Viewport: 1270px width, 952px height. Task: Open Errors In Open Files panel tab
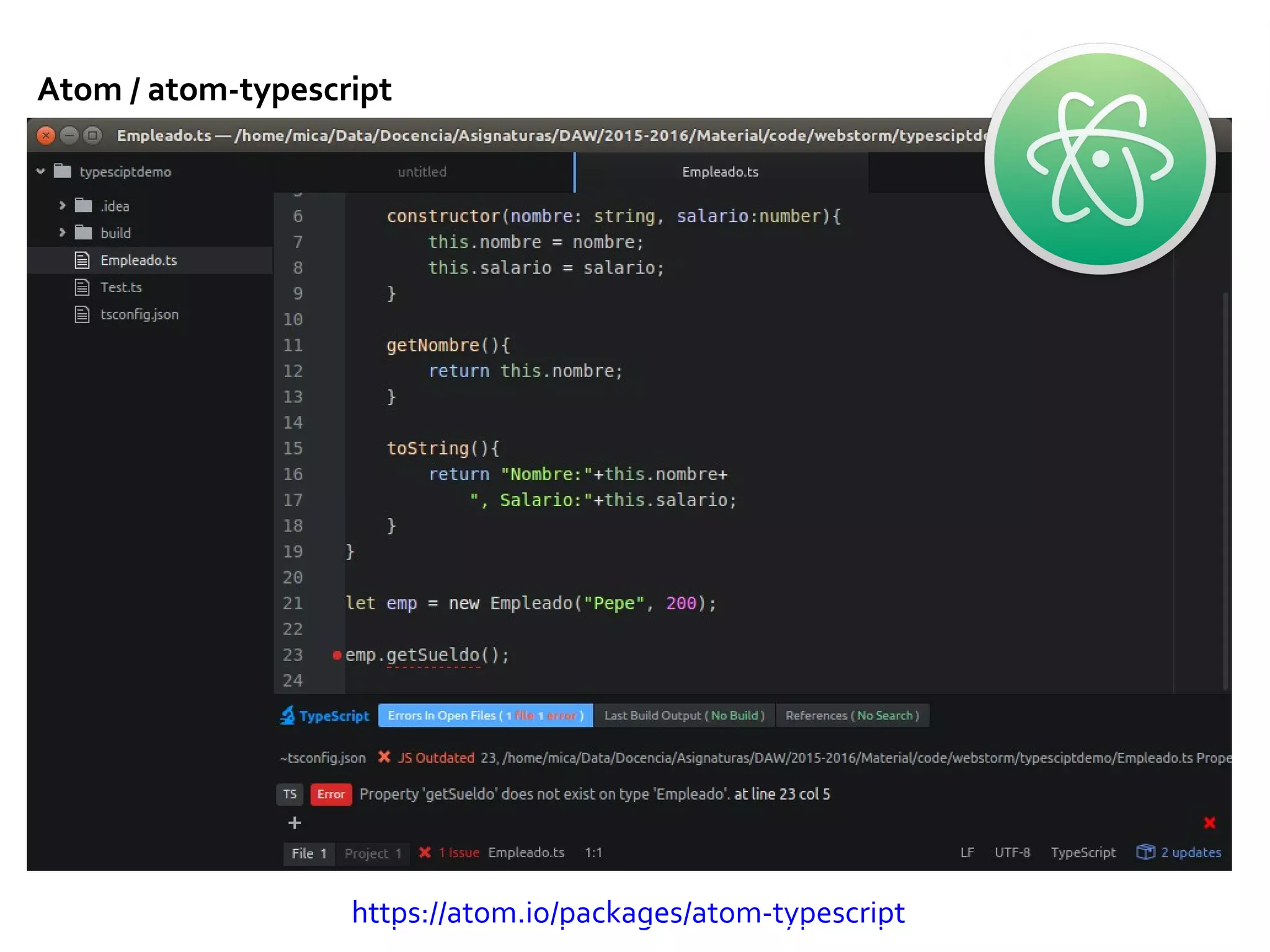[x=486, y=716]
